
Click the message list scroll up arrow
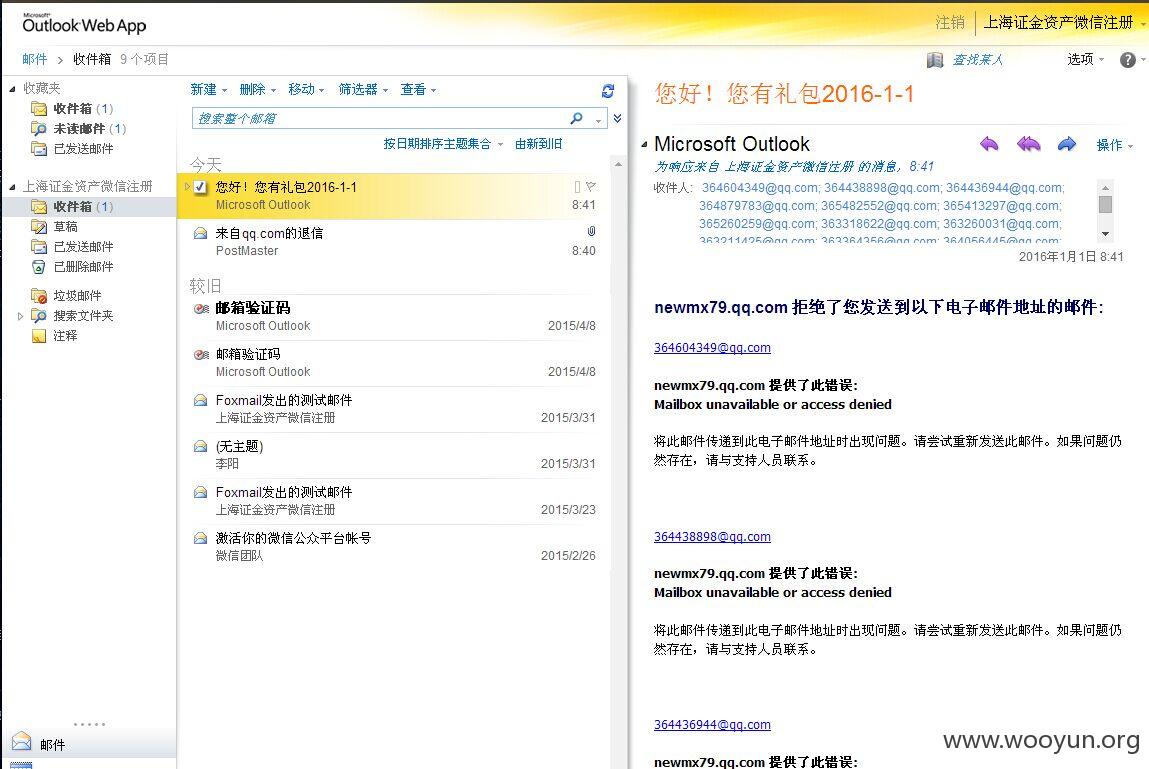pyautogui.click(x=618, y=164)
